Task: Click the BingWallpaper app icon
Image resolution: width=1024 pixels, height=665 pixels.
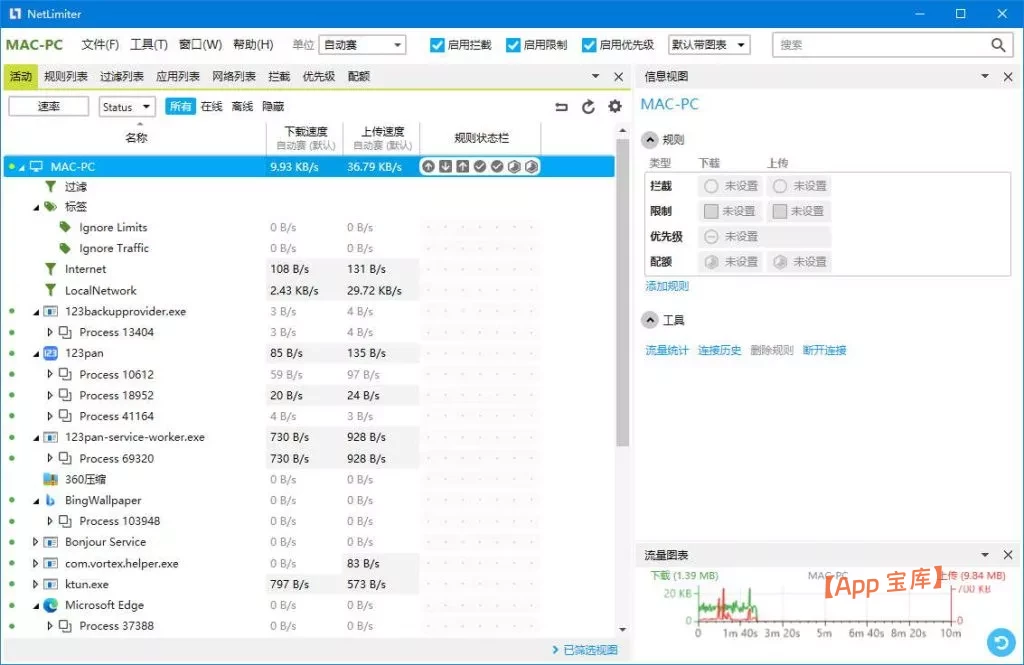Action: (50, 500)
